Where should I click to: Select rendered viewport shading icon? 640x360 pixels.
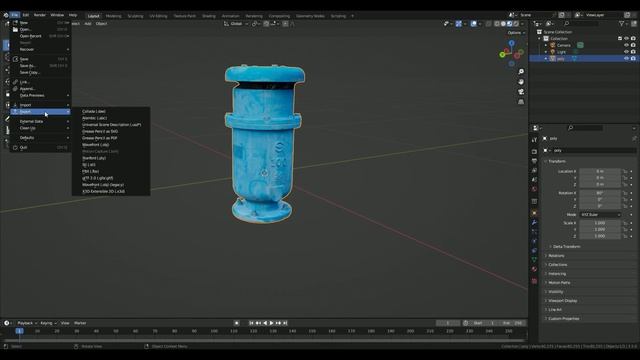tap(516, 24)
